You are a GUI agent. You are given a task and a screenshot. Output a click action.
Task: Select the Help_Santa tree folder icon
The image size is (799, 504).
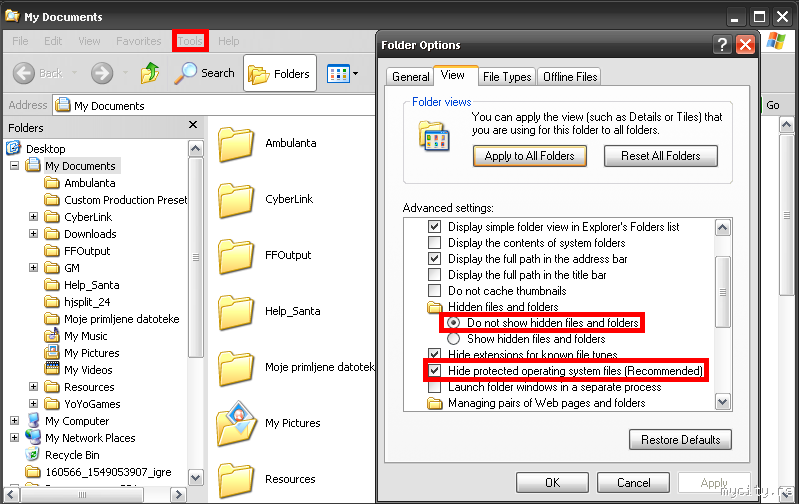51,285
